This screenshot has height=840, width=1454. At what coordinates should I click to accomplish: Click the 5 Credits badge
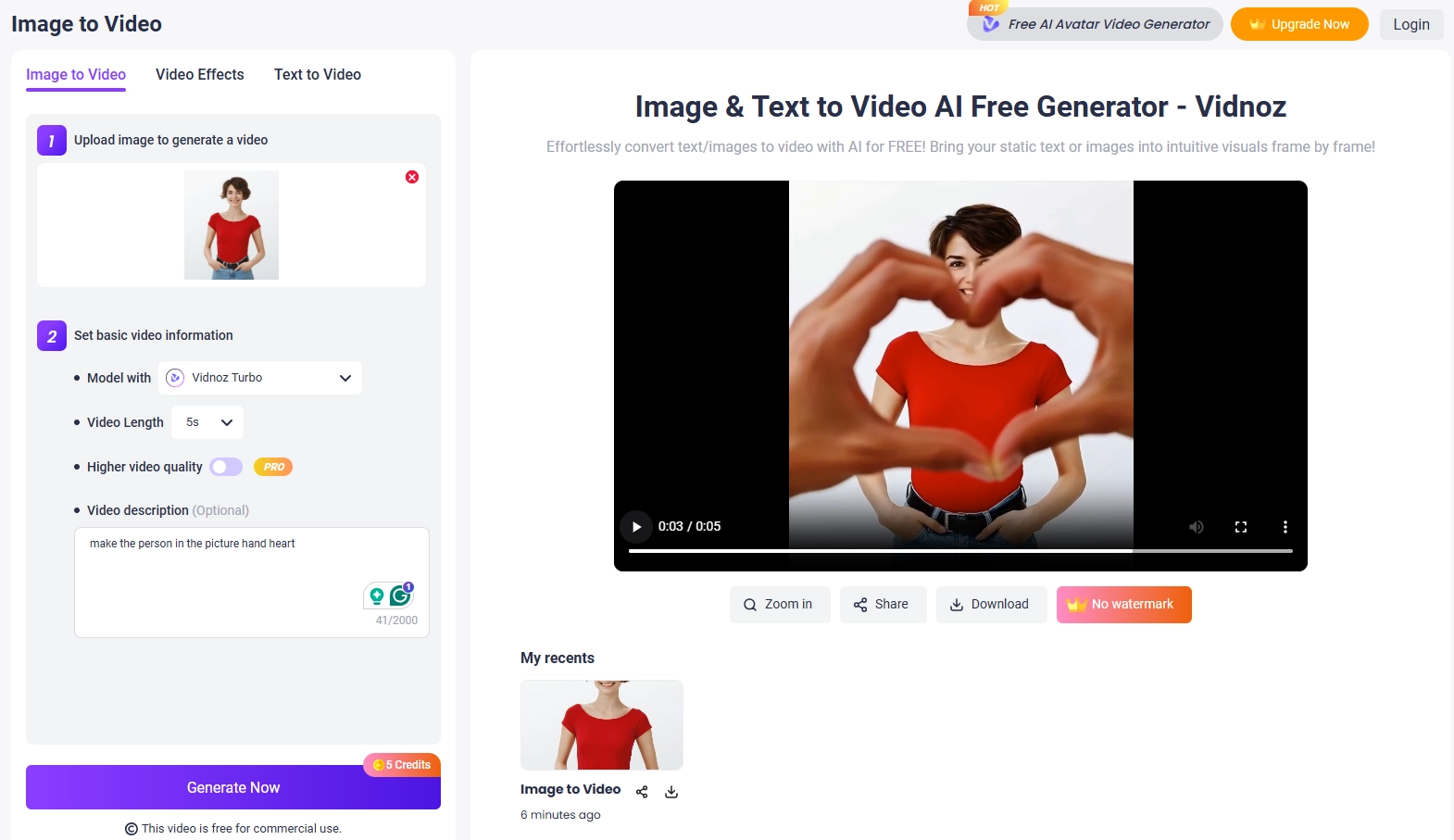(402, 765)
